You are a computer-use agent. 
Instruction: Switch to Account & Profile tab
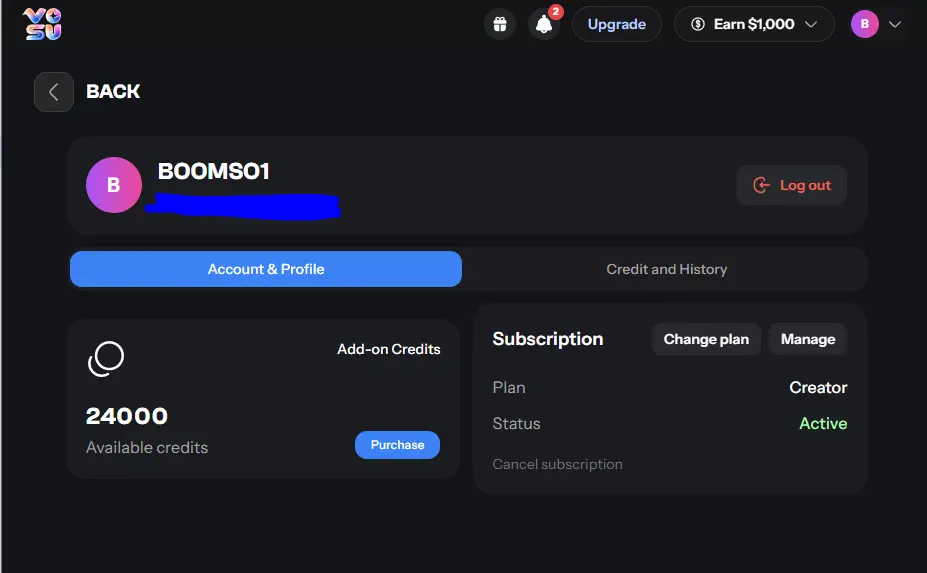coord(266,269)
